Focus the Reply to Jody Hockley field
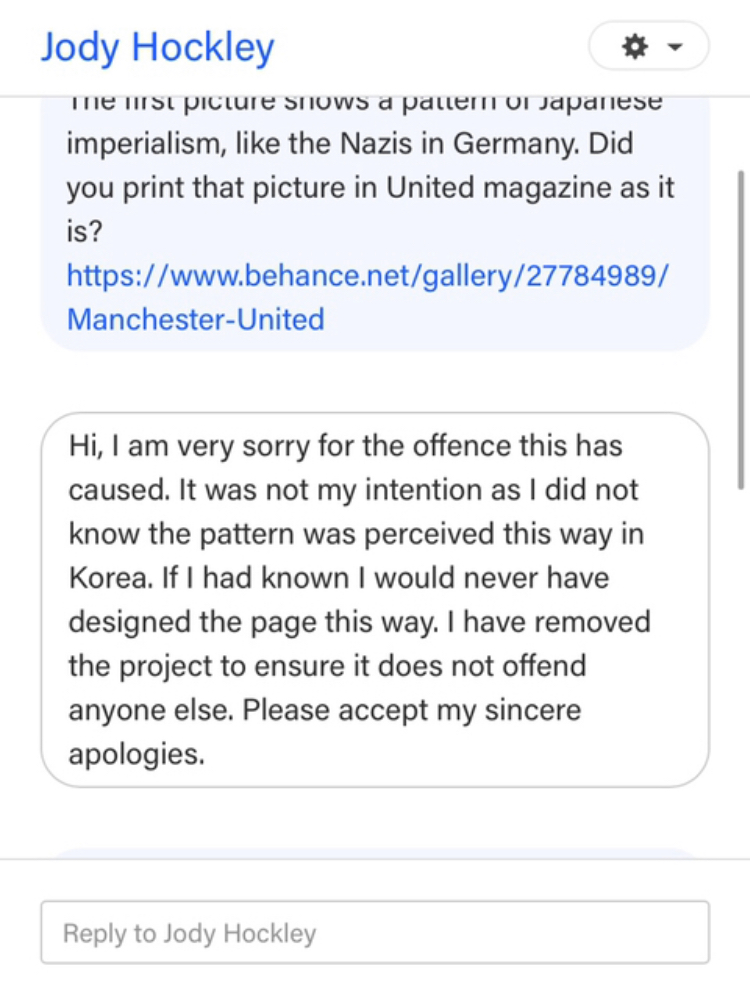Image resolution: width=750 pixels, height=982 pixels. (374, 932)
